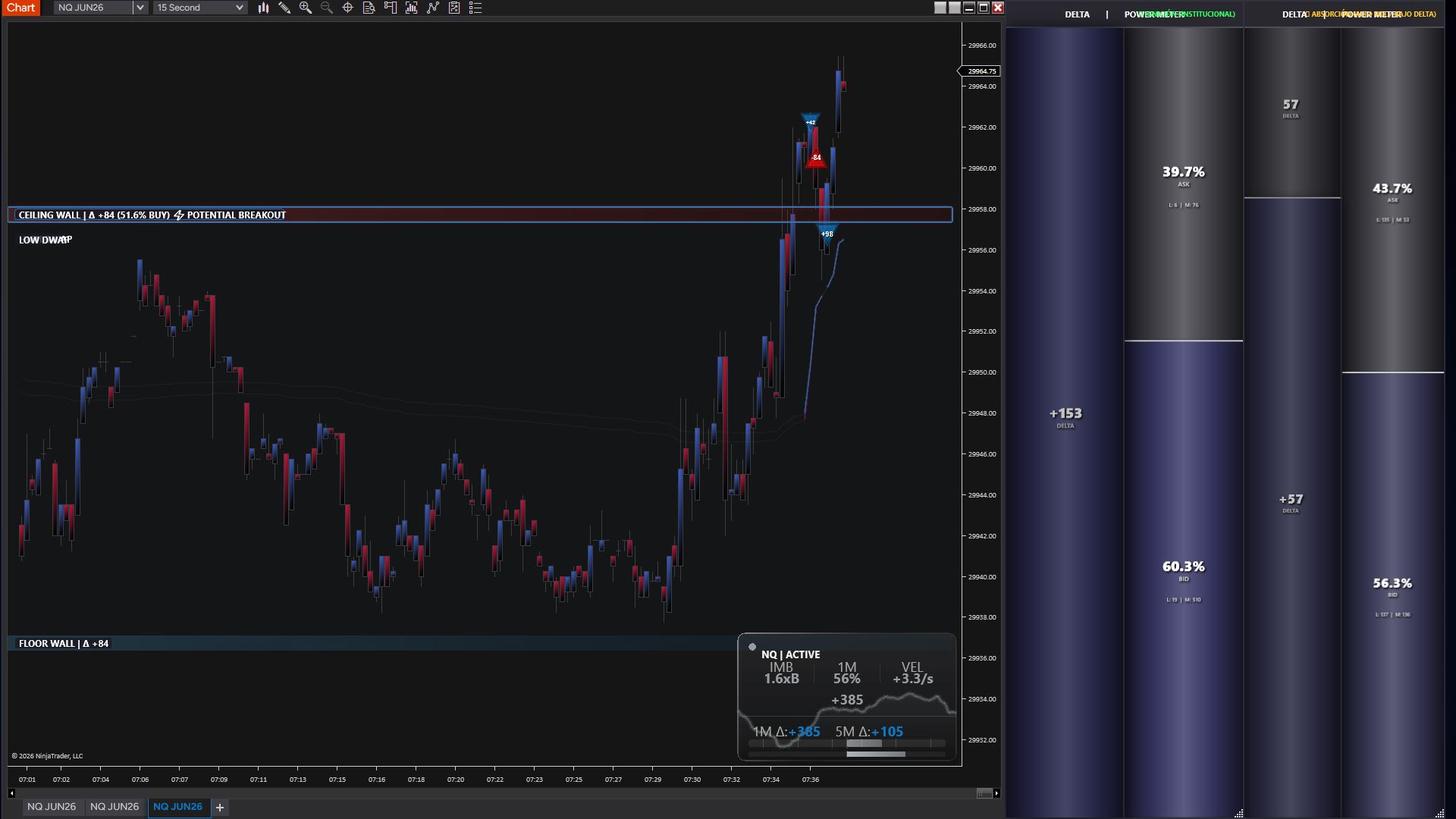
Task: Click the Zoom Out magnifier icon
Action: pyautogui.click(x=327, y=8)
